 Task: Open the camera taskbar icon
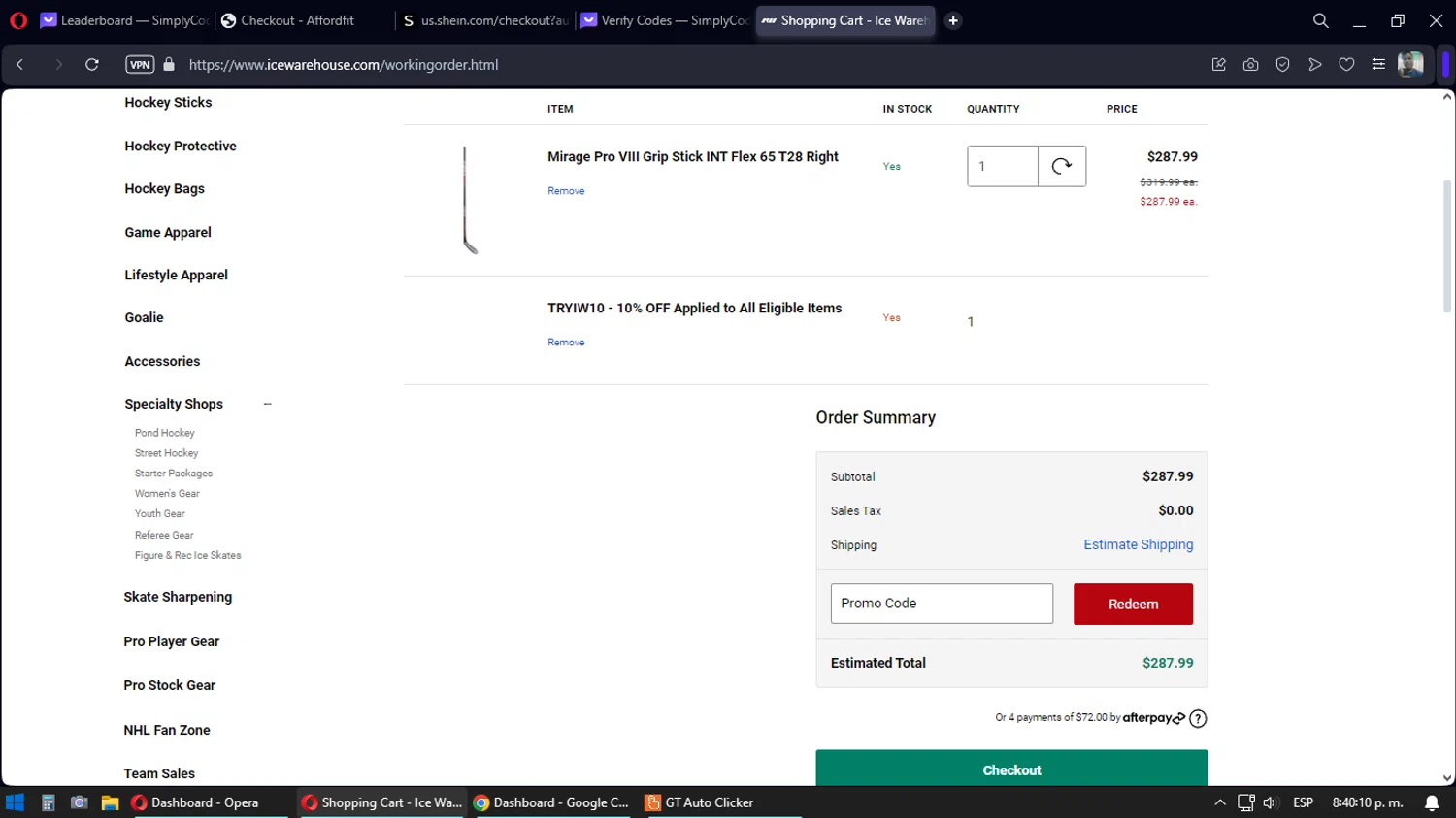pos(80,802)
